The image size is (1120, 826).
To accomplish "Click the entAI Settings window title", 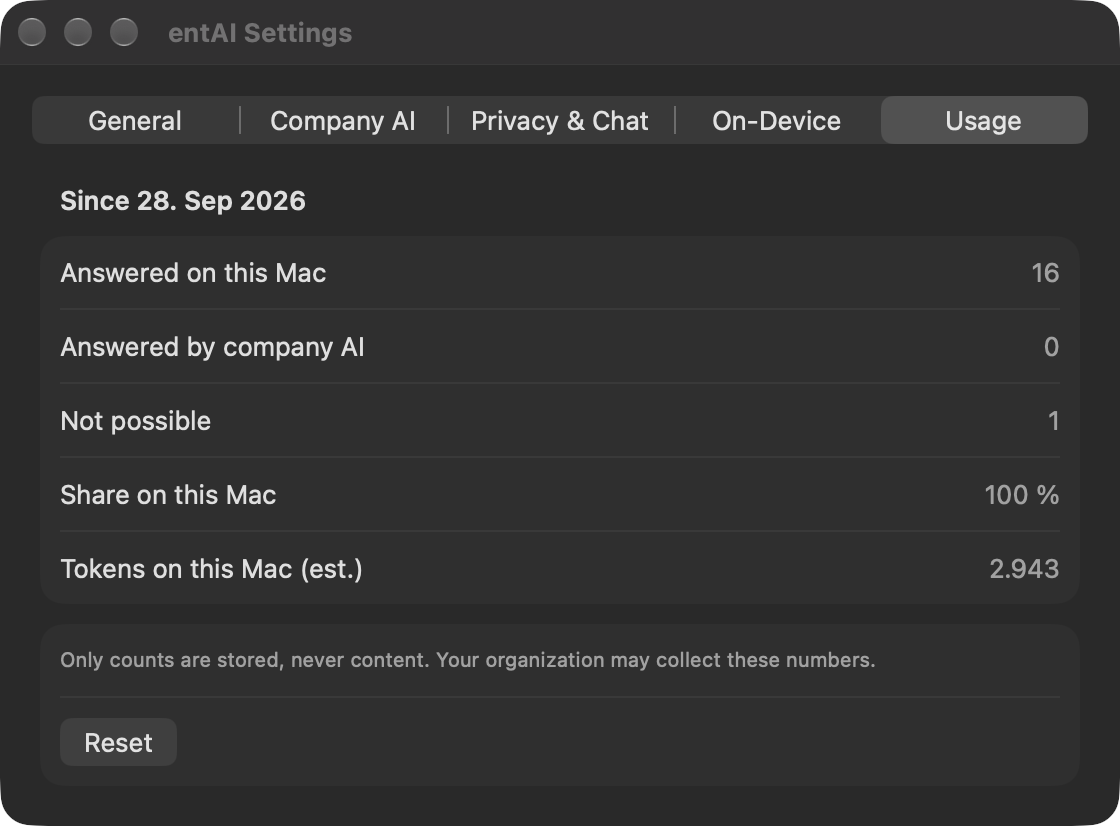I will coord(260,33).
